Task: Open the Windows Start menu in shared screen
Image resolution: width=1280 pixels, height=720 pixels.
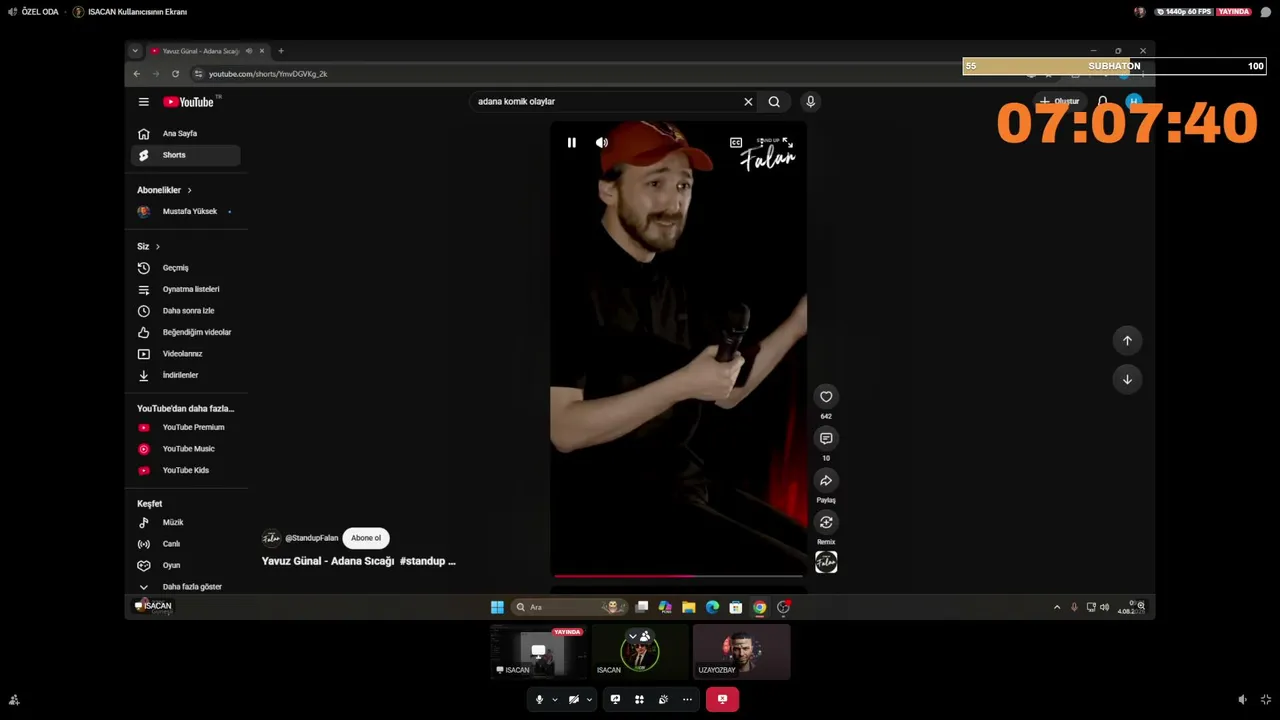Action: 497,607
